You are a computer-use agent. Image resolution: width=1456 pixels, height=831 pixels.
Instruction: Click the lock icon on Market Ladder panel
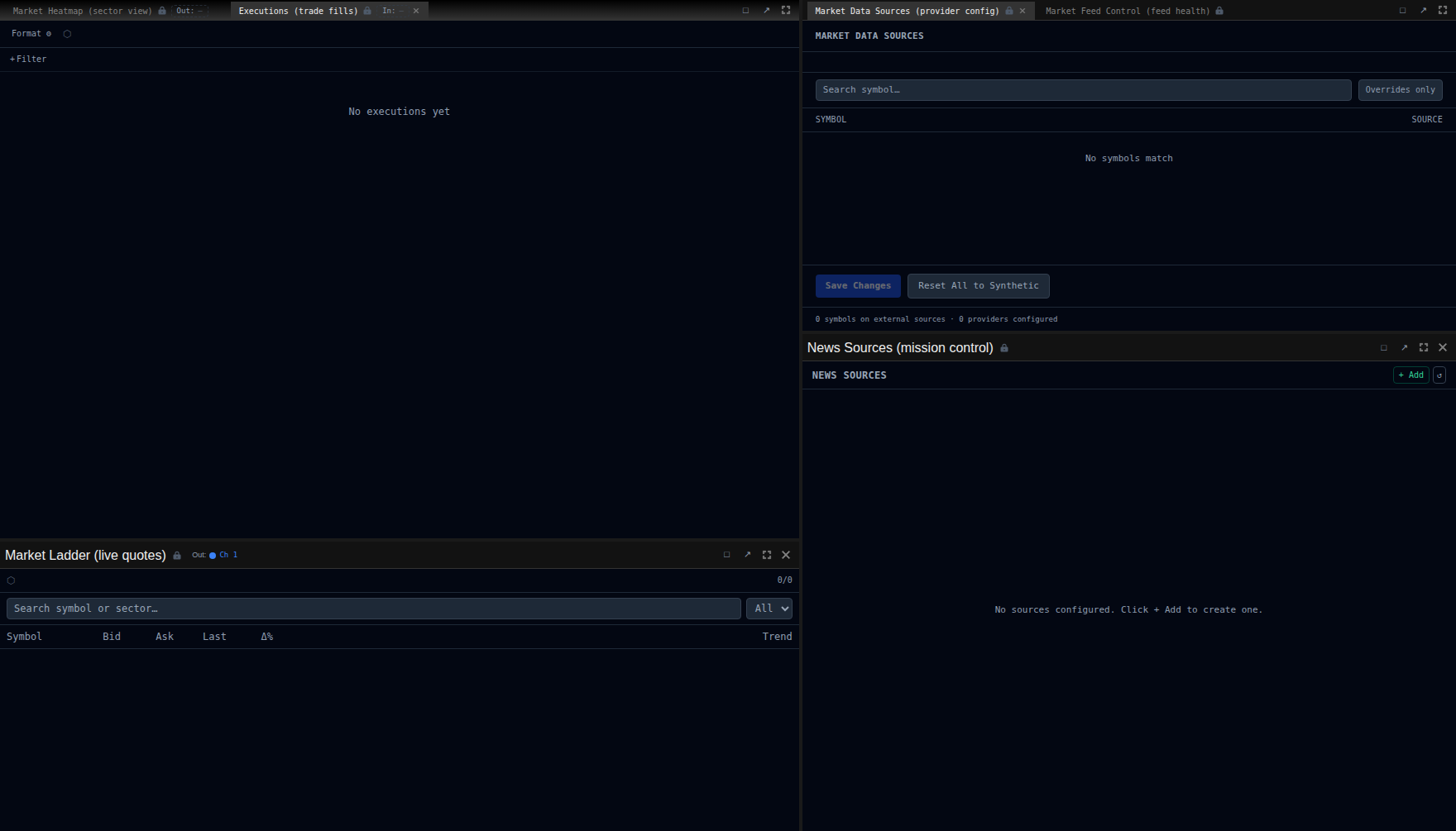click(177, 556)
